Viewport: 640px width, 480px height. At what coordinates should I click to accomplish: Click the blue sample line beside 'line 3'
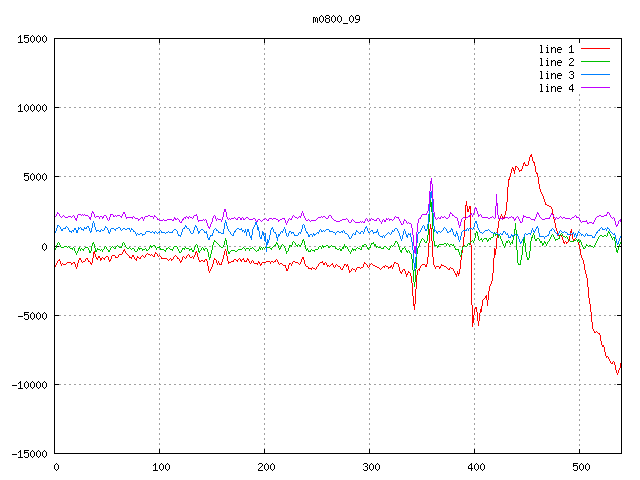pyautogui.click(x=595, y=75)
